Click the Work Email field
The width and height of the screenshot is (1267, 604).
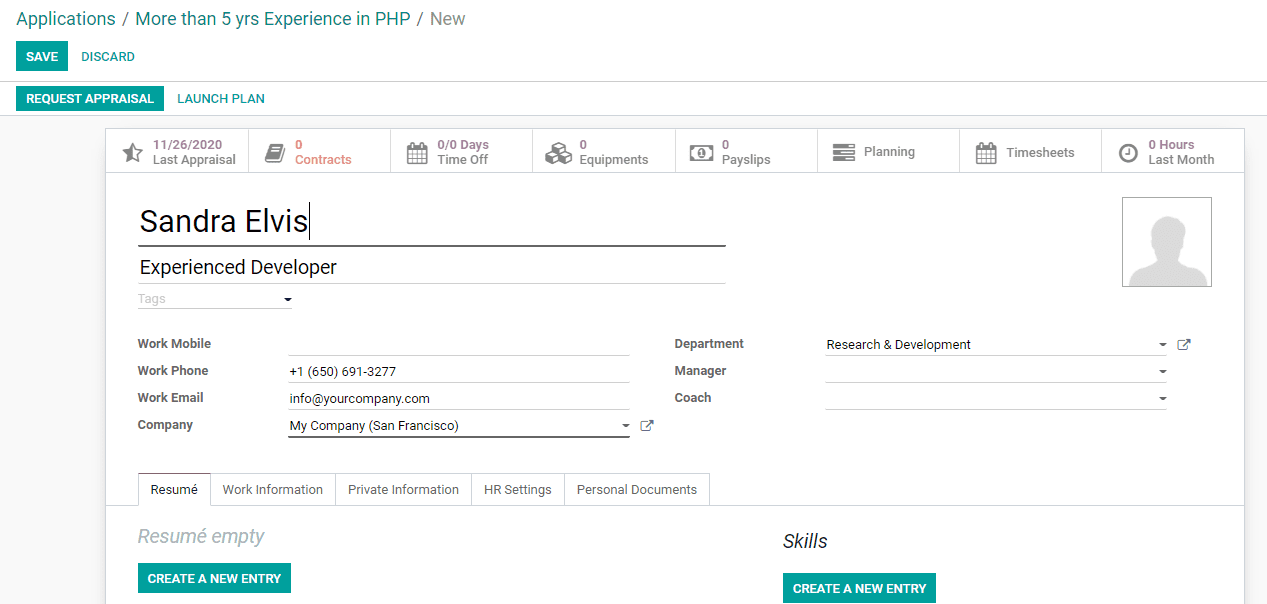(459, 398)
